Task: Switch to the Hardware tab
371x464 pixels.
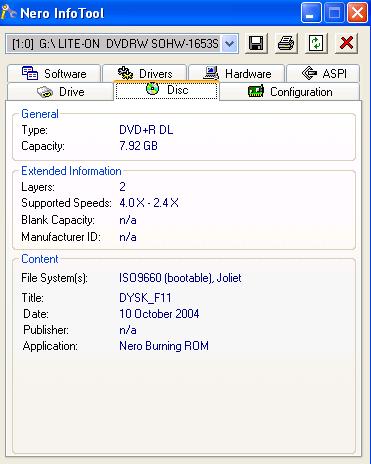Action: [236, 73]
